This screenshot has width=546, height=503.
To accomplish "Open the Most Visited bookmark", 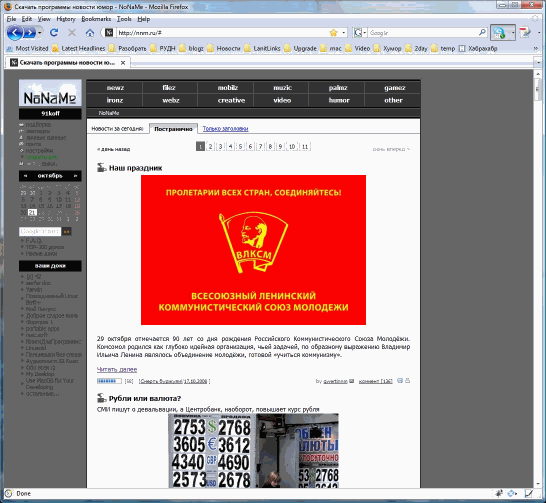I will coord(27,48).
